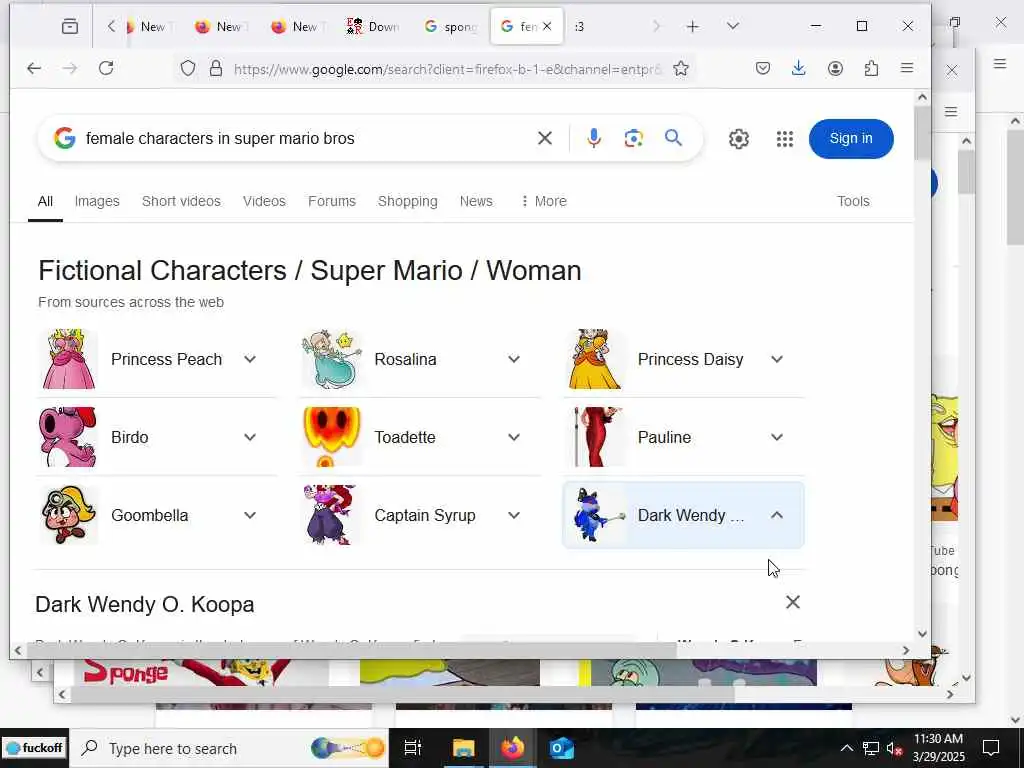Image resolution: width=1024 pixels, height=768 pixels.
Task: Switch to the spong Google tab
Action: point(451,26)
